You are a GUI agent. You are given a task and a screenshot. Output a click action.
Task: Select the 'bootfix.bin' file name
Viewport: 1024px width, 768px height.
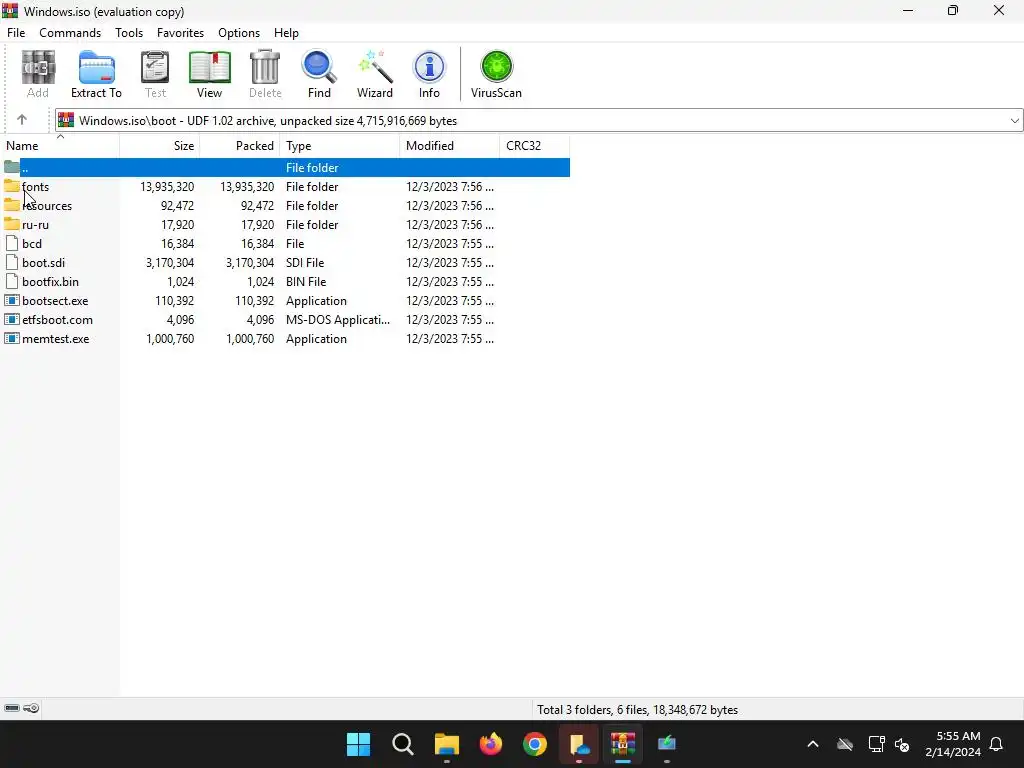click(50, 281)
